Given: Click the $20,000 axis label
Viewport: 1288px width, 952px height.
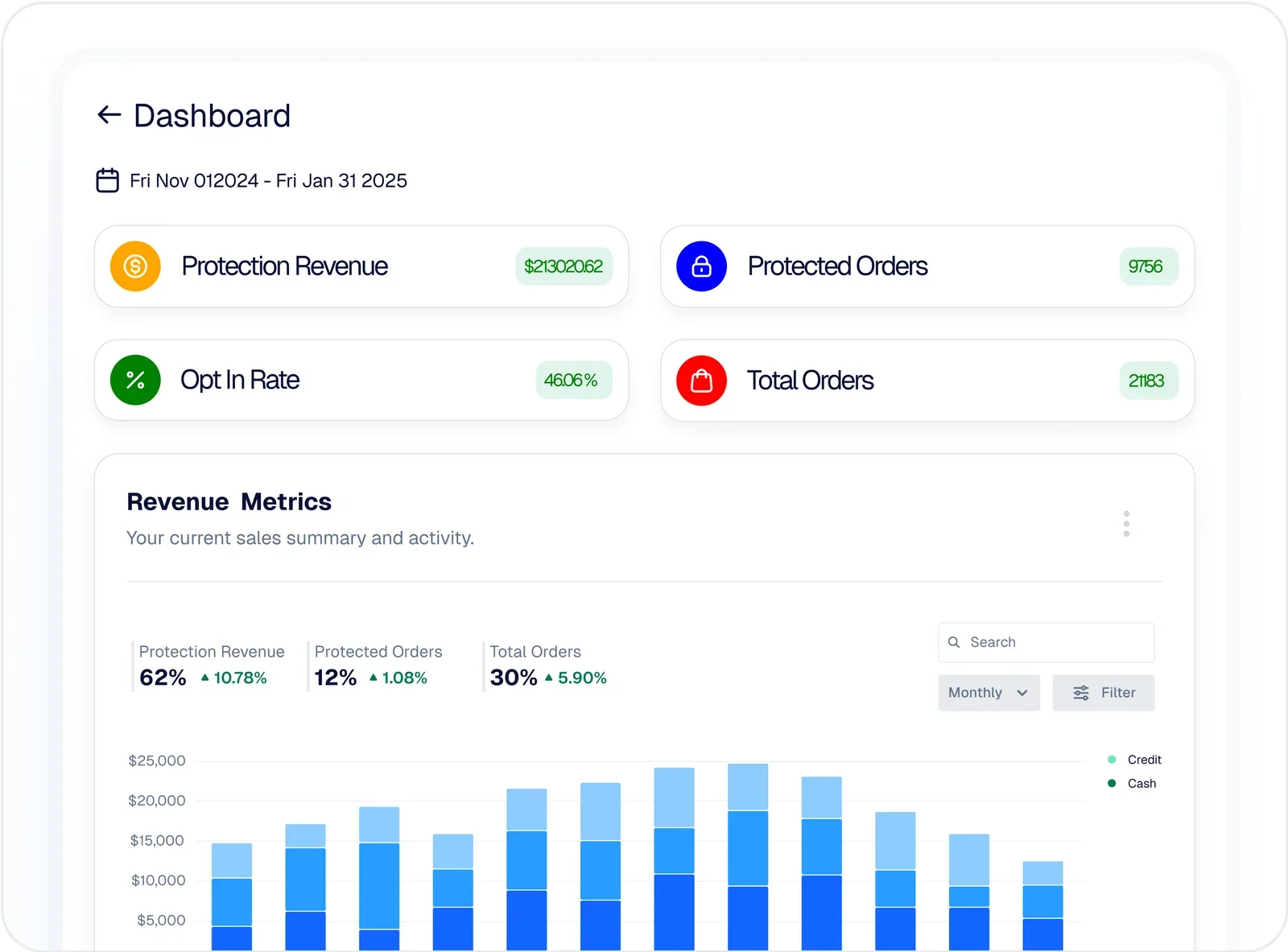Looking at the screenshot, I should (157, 801).
